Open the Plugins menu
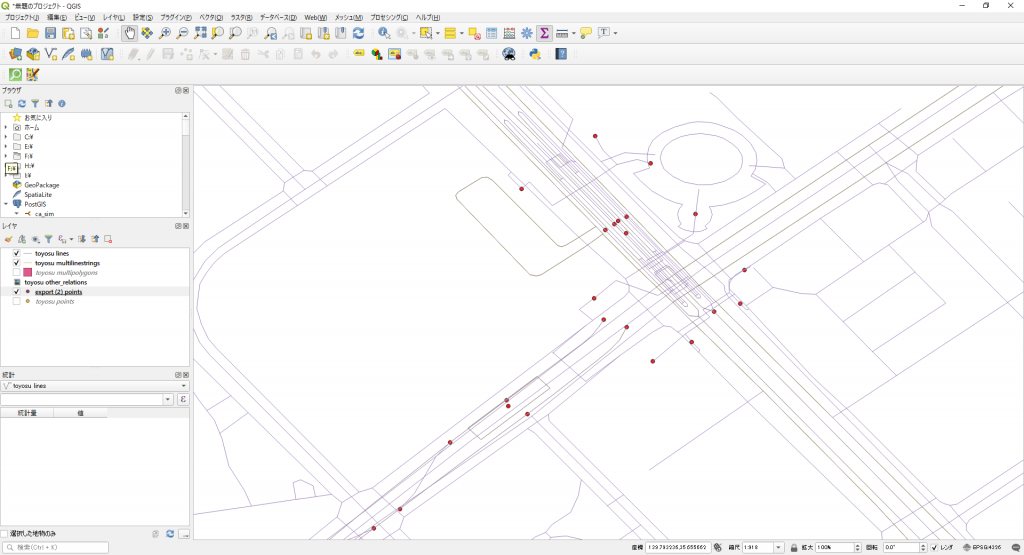The height and width of the screenshot is (555, 1024). coord(176,18)
